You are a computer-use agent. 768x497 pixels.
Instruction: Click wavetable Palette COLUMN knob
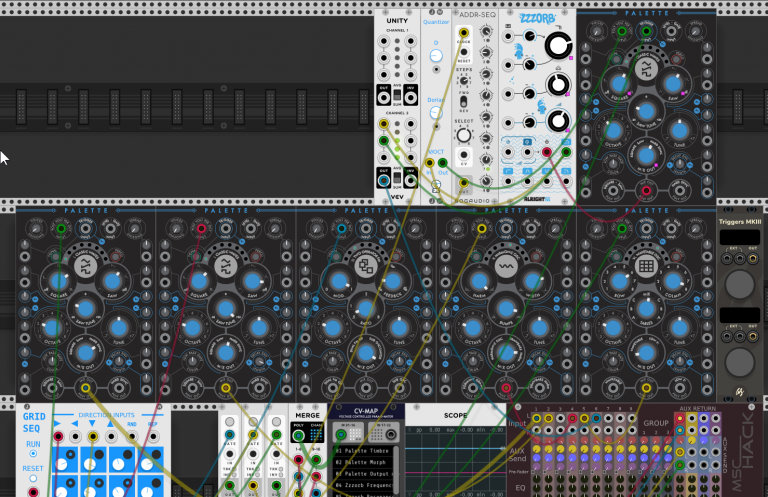point(673,282)
